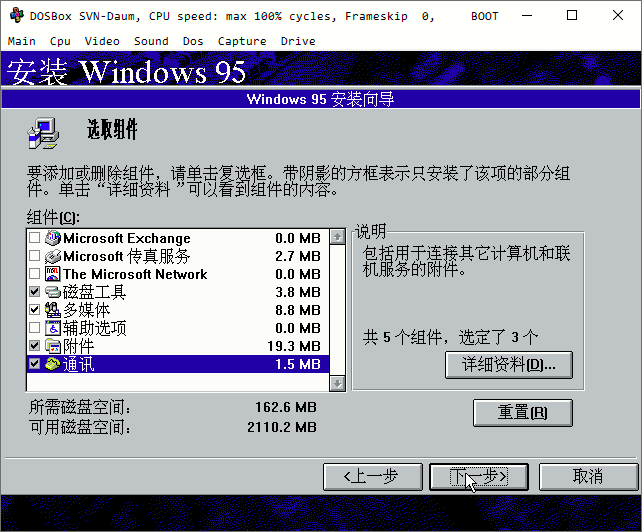
Task: Select The Microsoft Network row text
Action: click(135, 274)
